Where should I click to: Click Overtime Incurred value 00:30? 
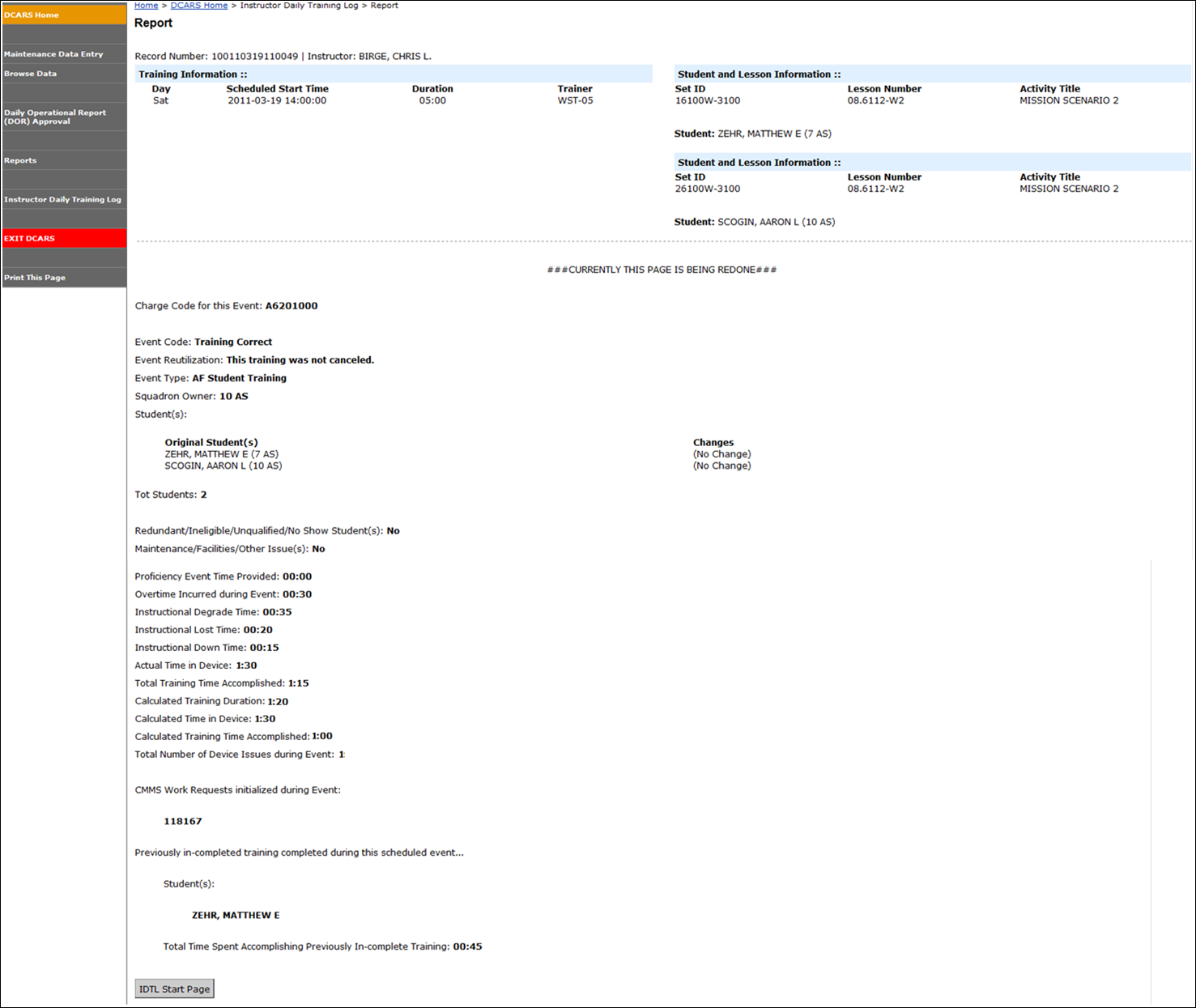point(297,594)
